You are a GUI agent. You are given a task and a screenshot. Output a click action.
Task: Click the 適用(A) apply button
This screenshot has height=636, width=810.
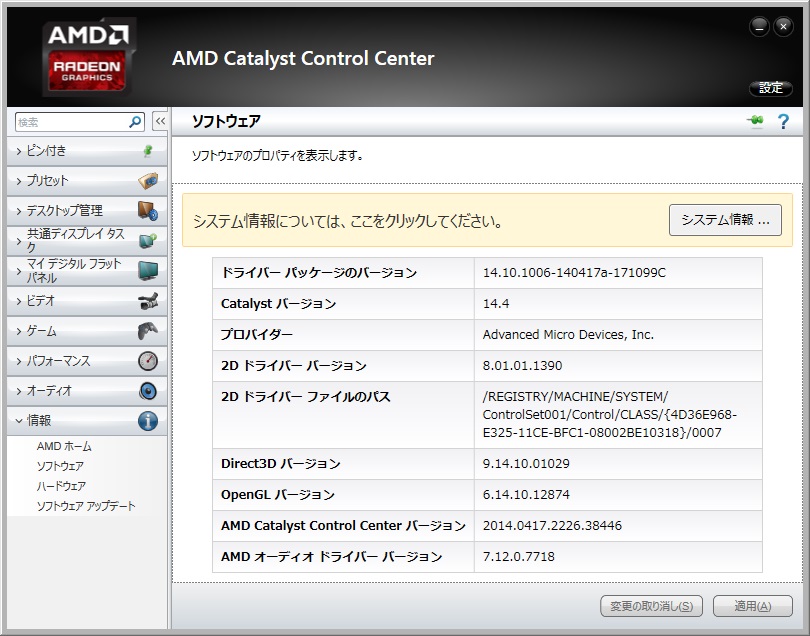coord(753,606)
